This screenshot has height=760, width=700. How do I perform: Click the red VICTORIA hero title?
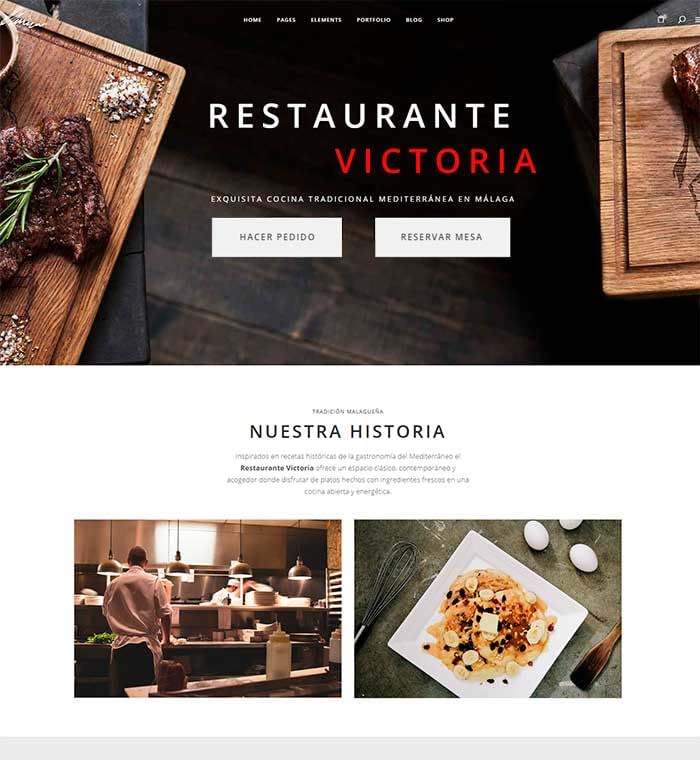tap(436, 161)
